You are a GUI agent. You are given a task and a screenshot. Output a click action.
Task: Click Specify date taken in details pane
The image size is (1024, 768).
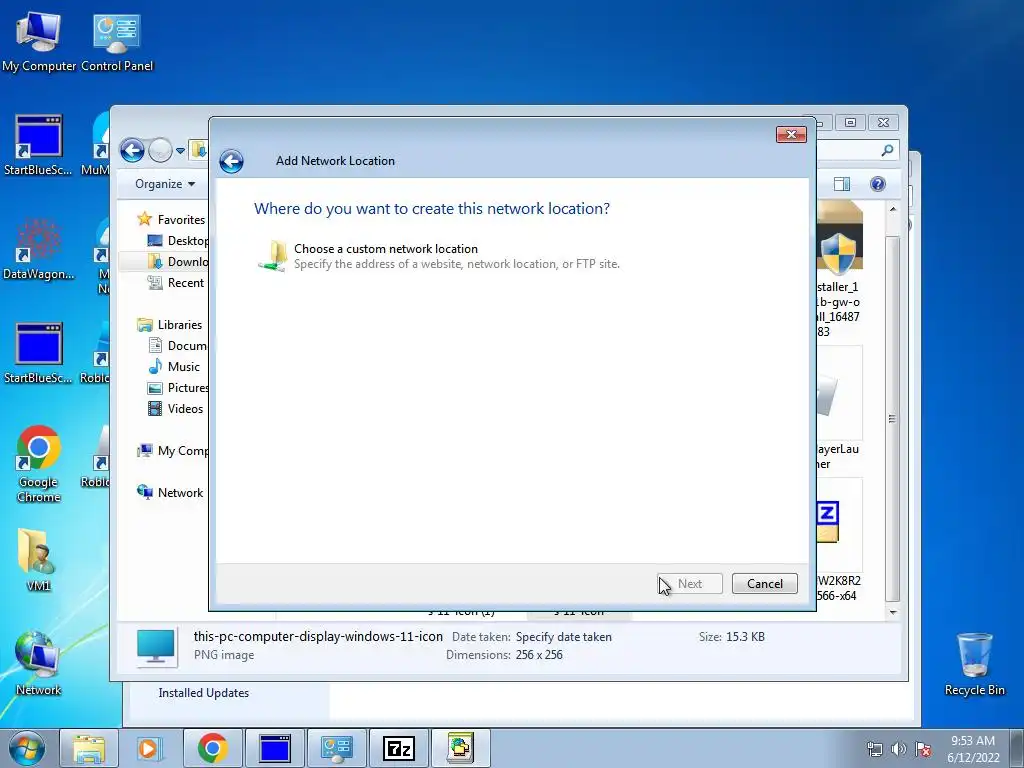[564, 637]
